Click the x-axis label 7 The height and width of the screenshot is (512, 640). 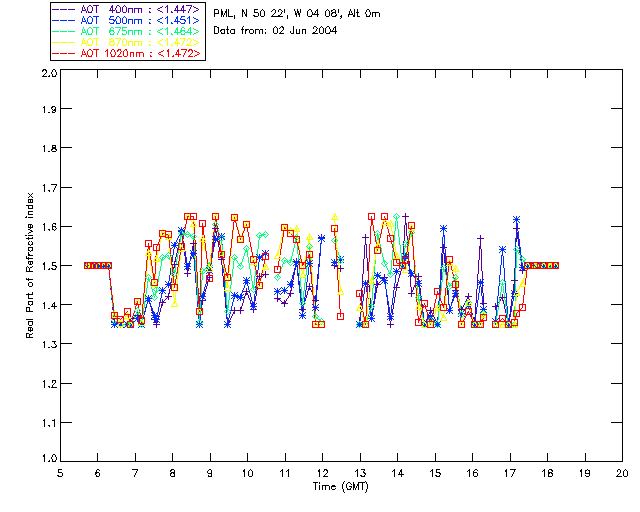click(x=135, y=473)
